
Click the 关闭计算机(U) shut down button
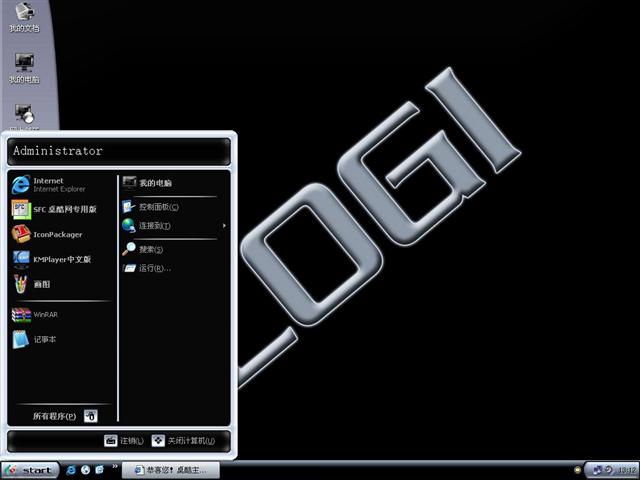click(x=183, y=441)
